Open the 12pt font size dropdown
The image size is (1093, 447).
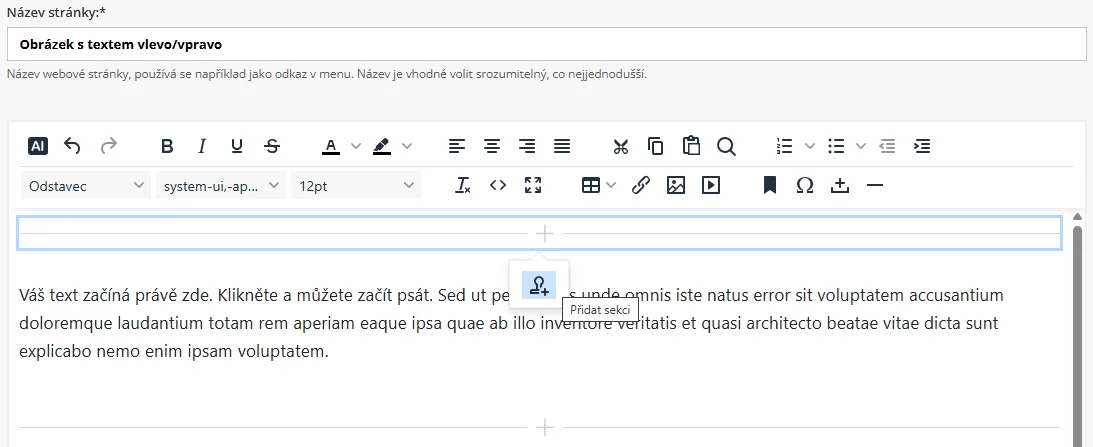click(x=356, y=185)
